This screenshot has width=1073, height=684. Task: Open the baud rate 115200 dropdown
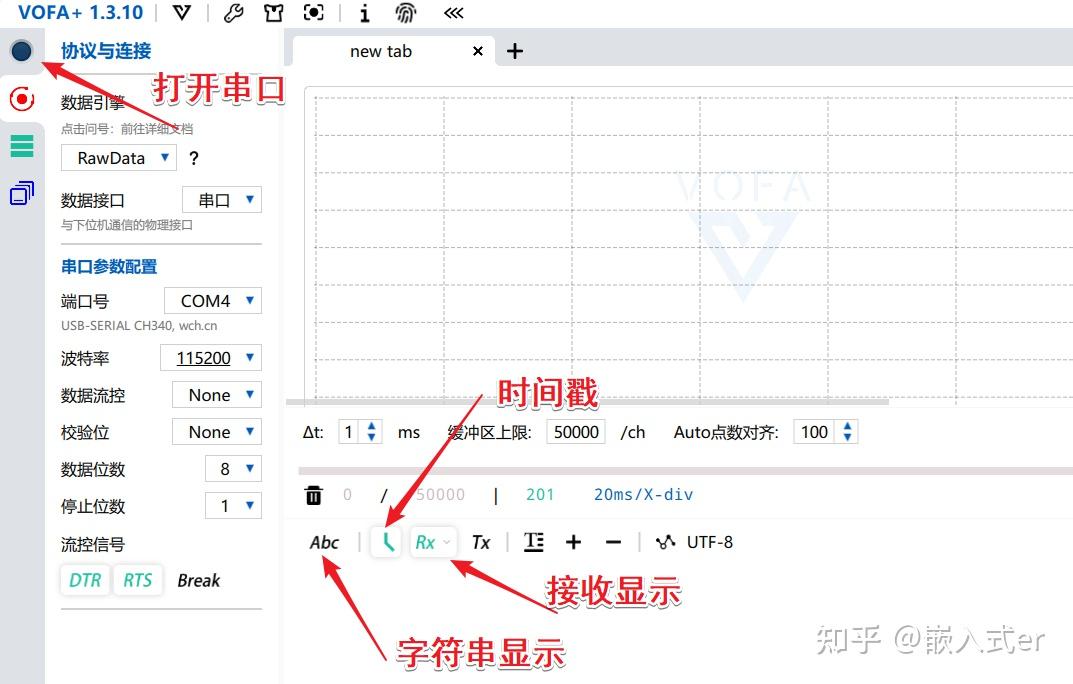[210, 357]
